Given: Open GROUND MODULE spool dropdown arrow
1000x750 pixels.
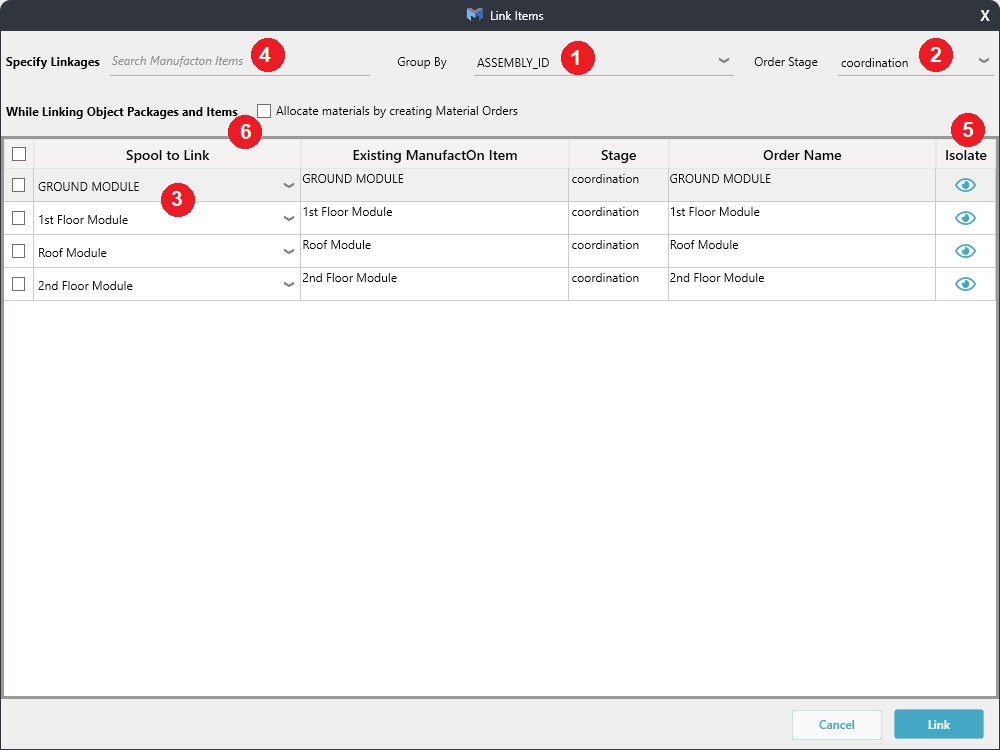Looking at the screenshot, I should click(288, 186).
